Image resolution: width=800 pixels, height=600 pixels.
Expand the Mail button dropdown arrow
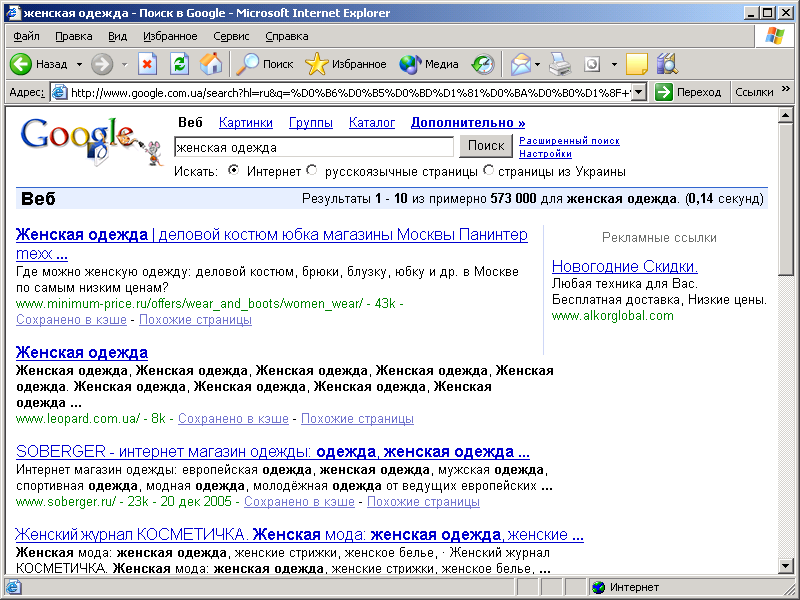537,64
